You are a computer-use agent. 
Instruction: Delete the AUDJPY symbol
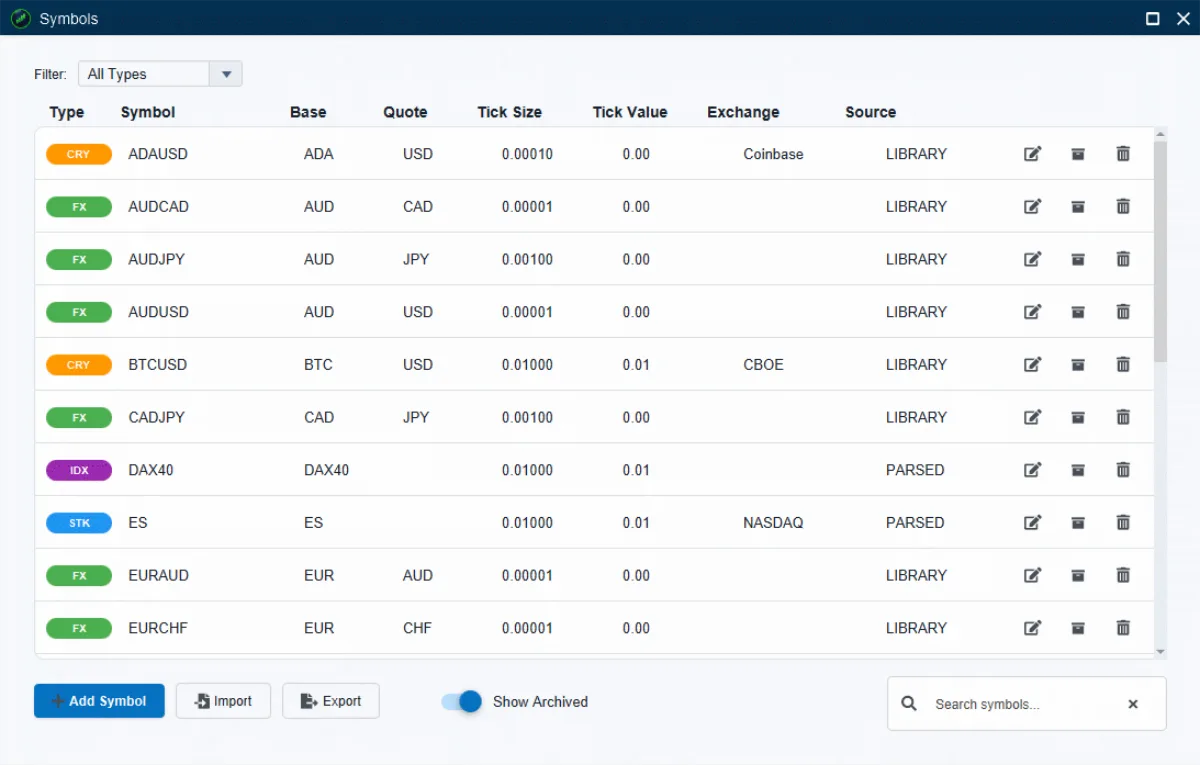1123,259
